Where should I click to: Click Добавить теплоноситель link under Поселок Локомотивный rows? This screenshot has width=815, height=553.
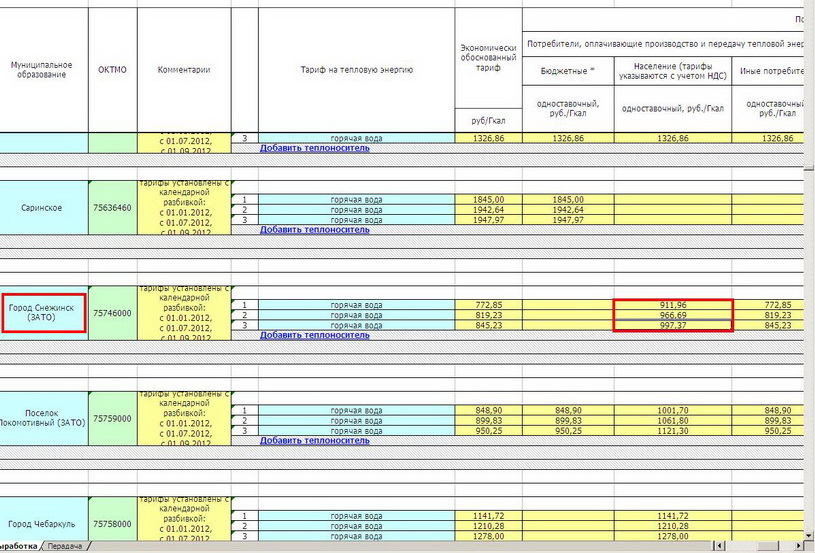tap(314, 440)
